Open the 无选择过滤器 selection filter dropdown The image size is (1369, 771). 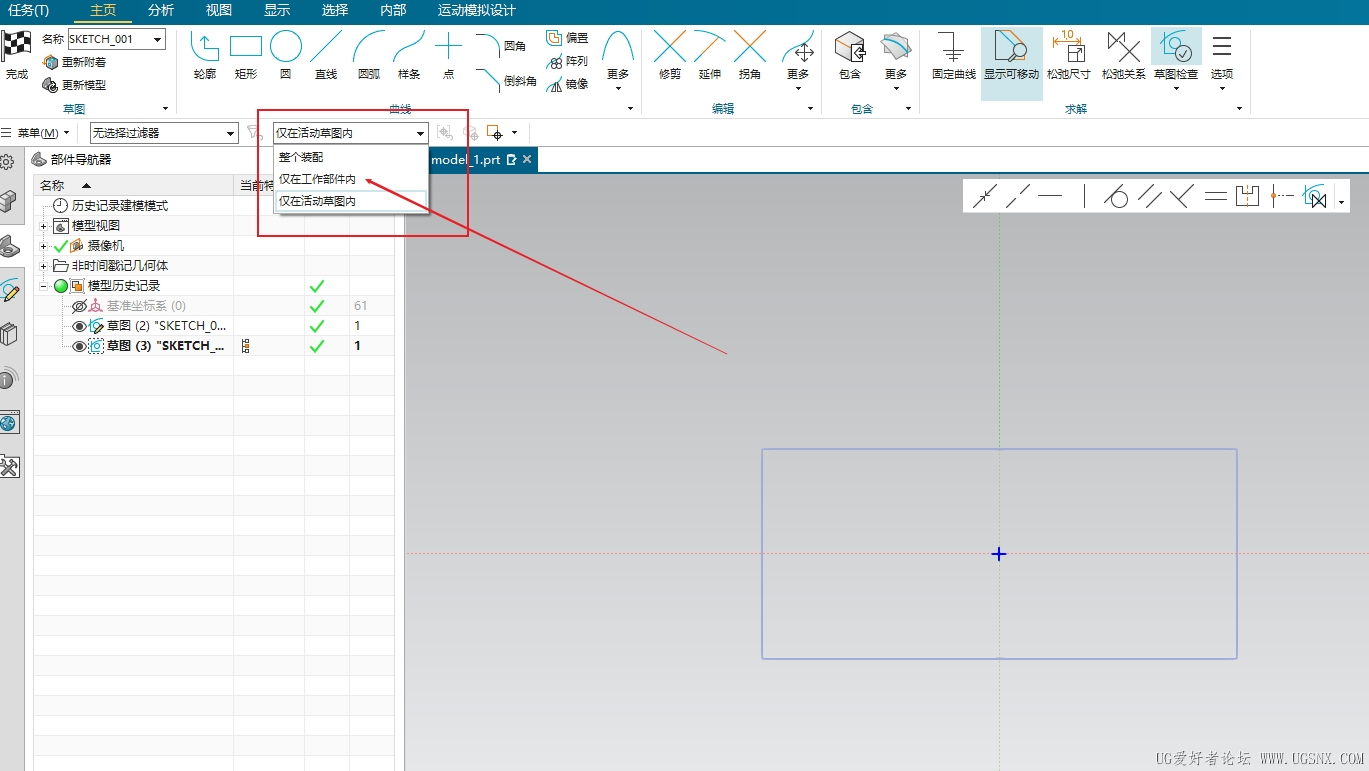164,133
